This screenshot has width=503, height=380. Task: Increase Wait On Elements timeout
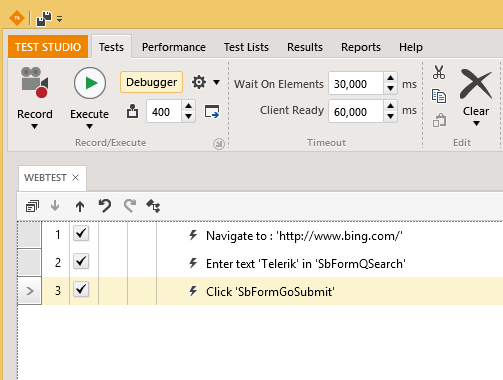point(390,78)
